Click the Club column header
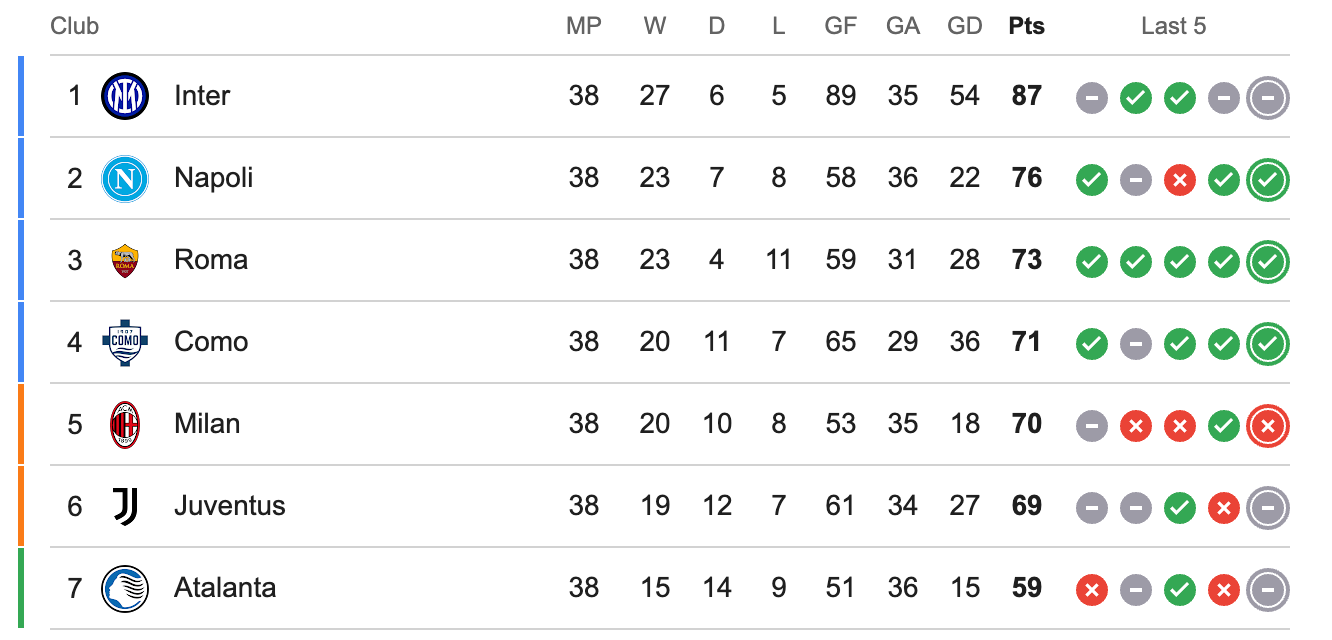Viewport: 1332px width, 640px height. [75, 26]
